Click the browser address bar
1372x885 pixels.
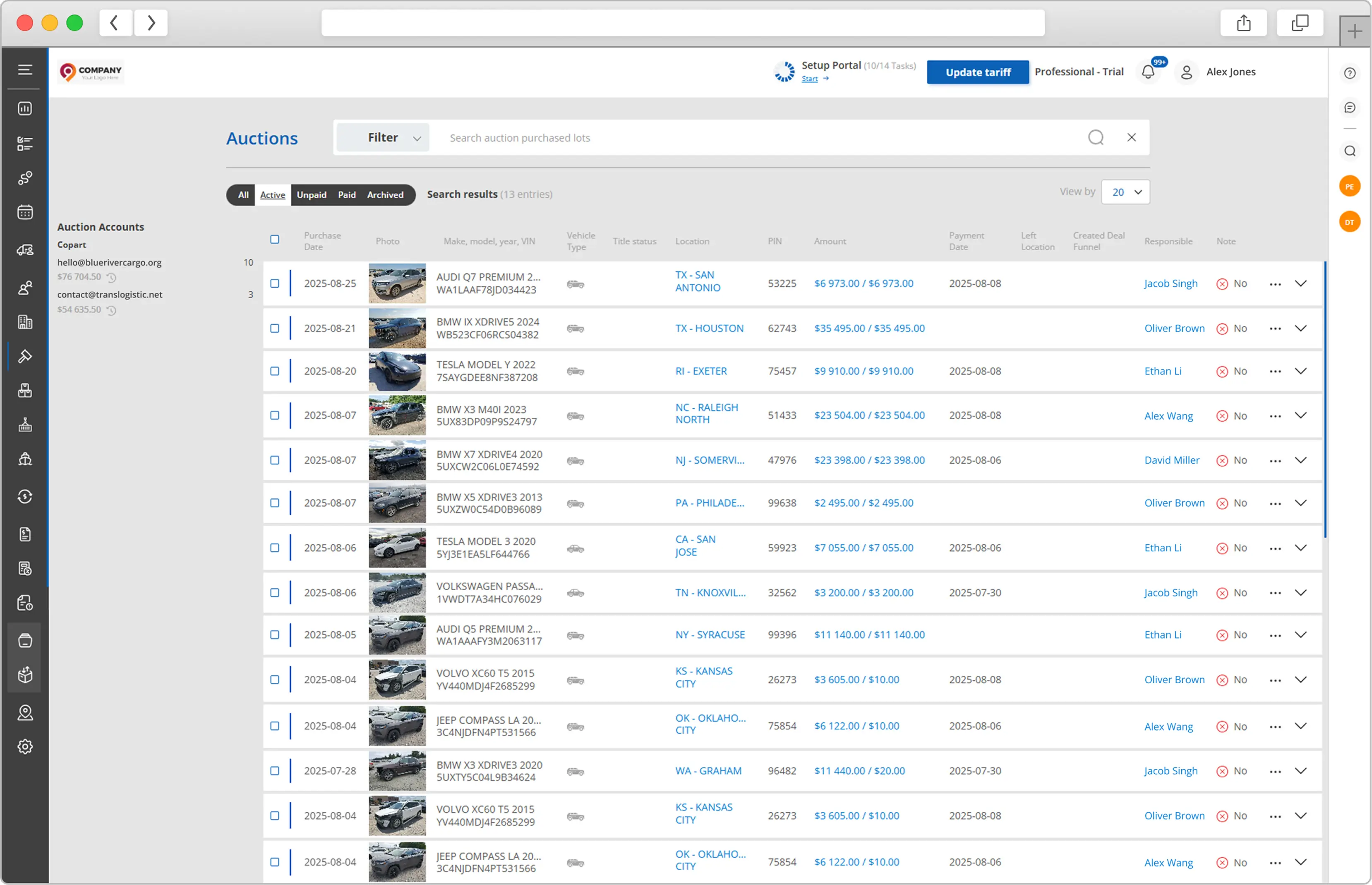tap(683, 23)
